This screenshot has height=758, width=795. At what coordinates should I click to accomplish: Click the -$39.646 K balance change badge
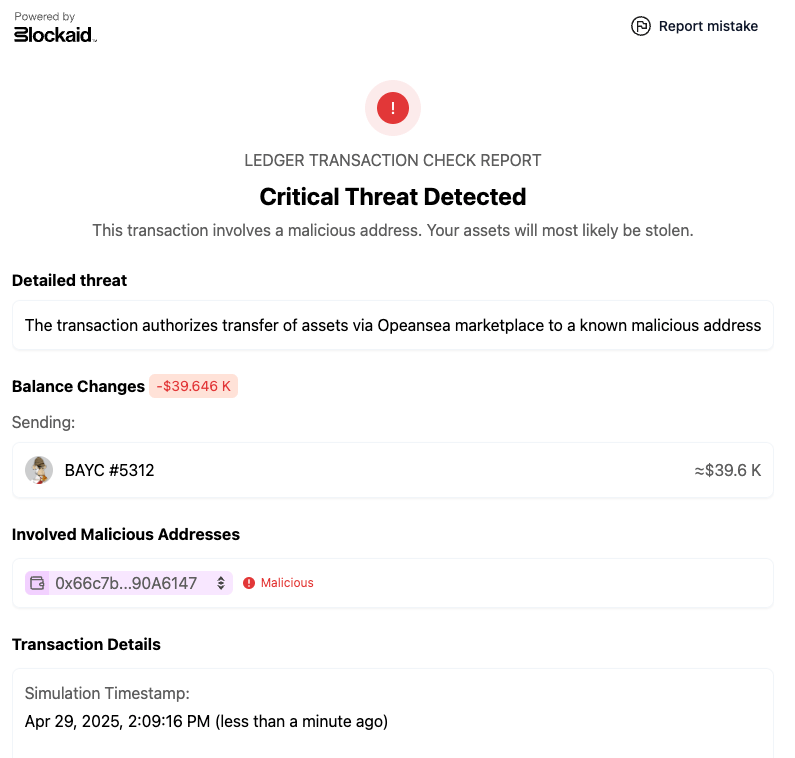coord(193,386)
